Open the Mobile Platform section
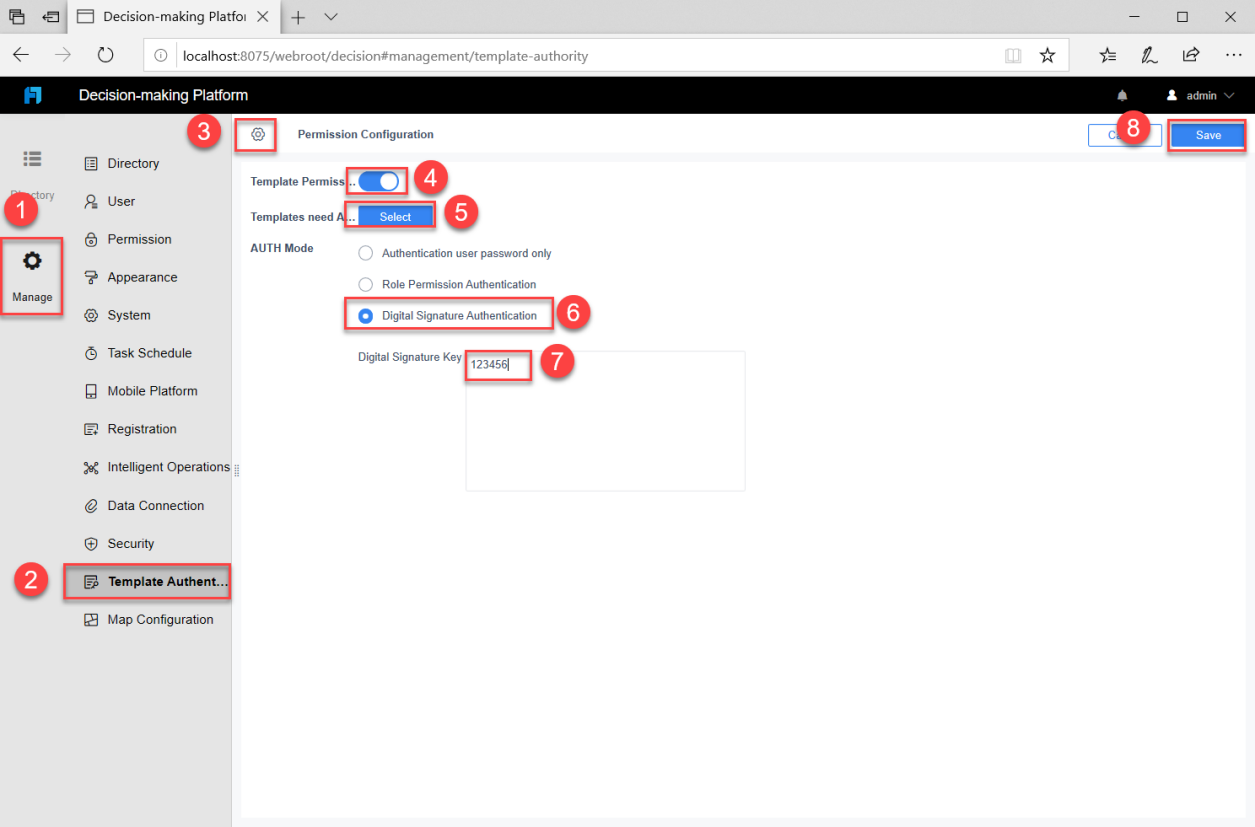 pos(93,390)
